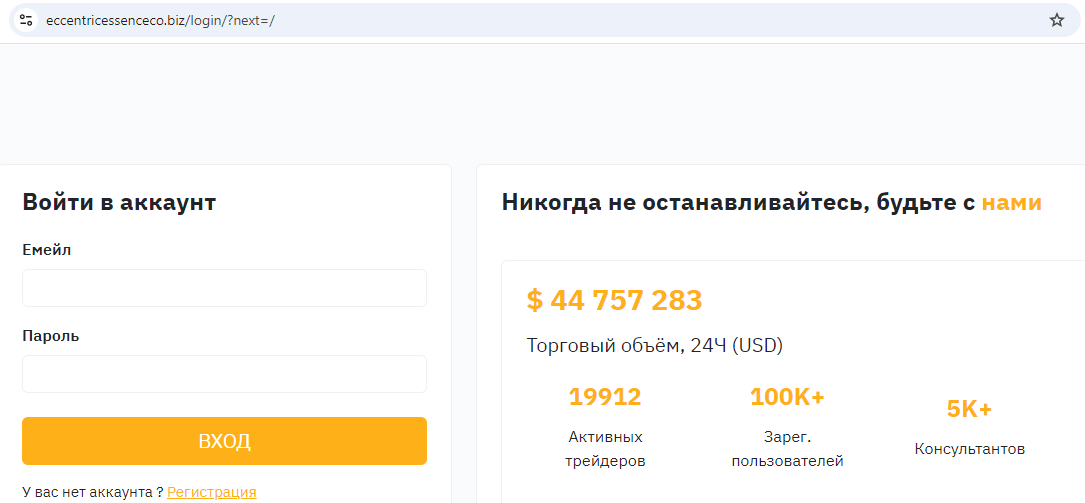The image size is (1085, 503).
Task: Click the orange ВХОД button
Action: 224,441
